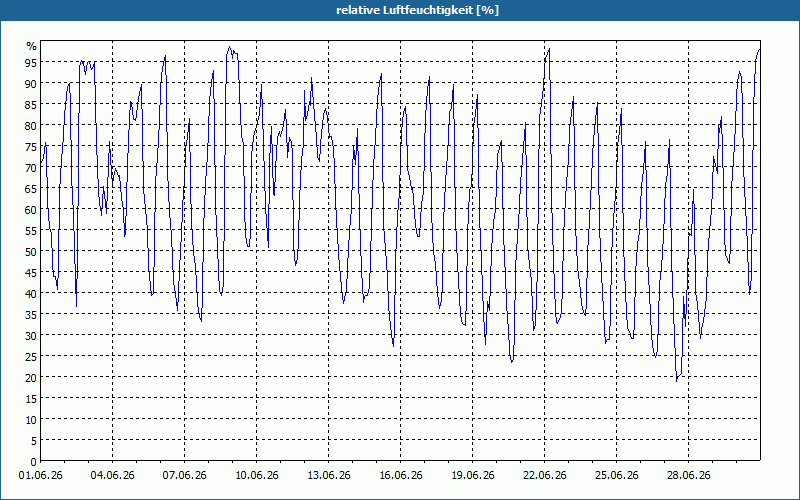Click the y-axis value 65
800x500 pixels.
coord(31,188)
